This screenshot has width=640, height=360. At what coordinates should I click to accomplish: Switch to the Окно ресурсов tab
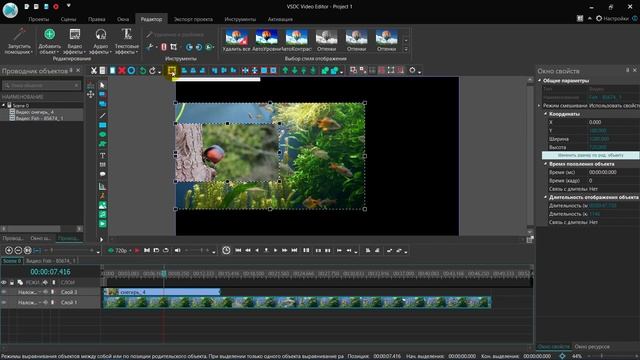pyautogui.click(x=592, y=347)
